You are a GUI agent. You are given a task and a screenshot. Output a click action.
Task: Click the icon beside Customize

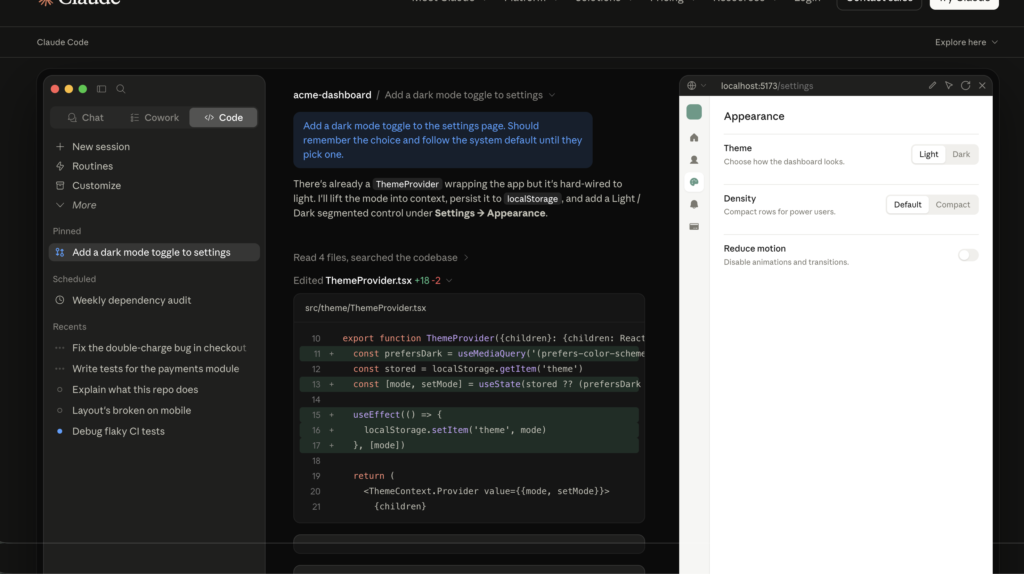point(60,185)
